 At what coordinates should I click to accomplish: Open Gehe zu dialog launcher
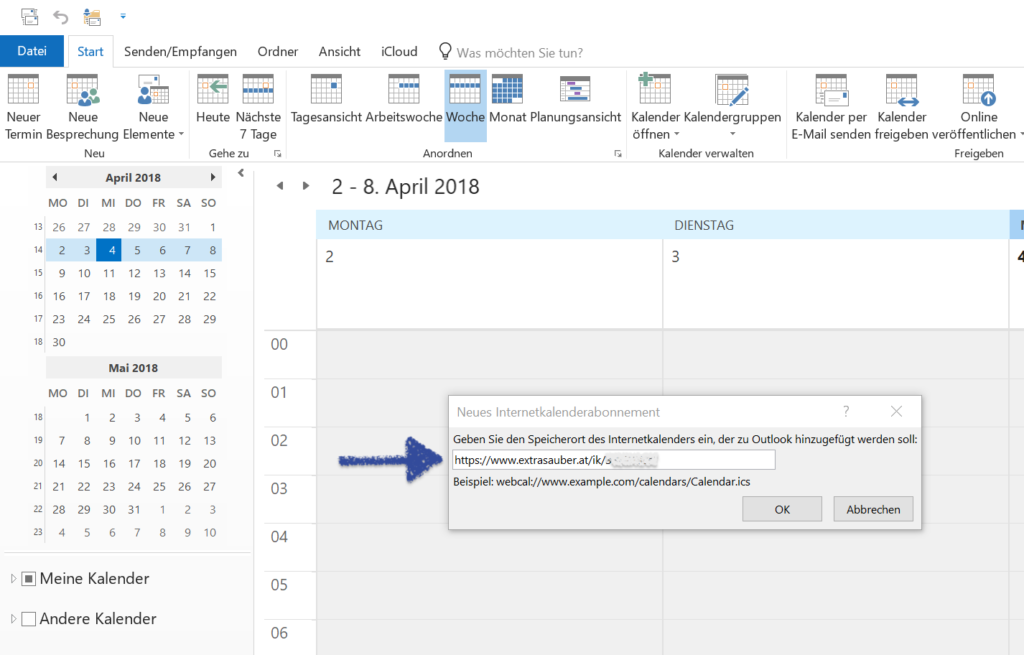point(278,153)
